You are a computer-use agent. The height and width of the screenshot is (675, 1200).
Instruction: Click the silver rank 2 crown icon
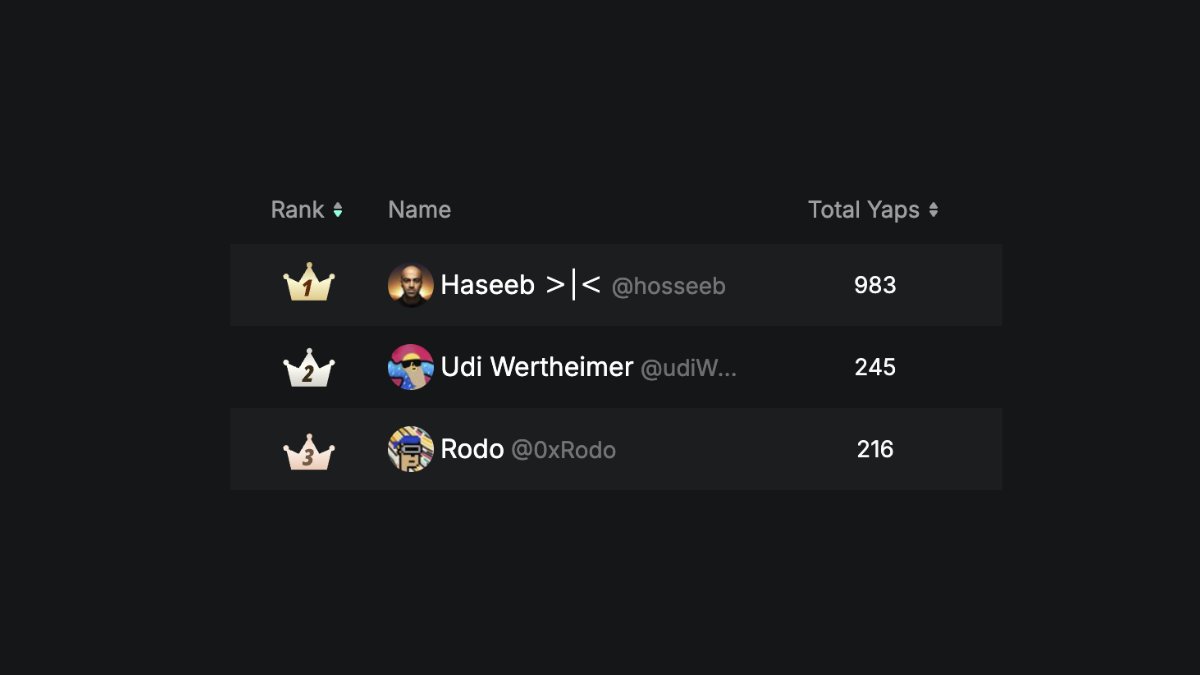click(x=309, y=367)
